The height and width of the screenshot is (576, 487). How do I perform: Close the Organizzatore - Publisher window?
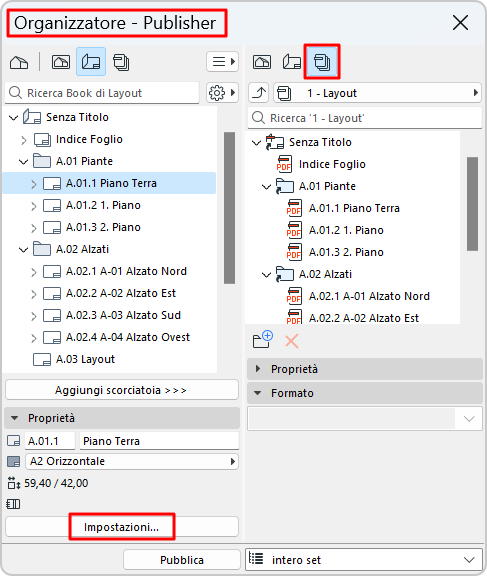(460, 23)
